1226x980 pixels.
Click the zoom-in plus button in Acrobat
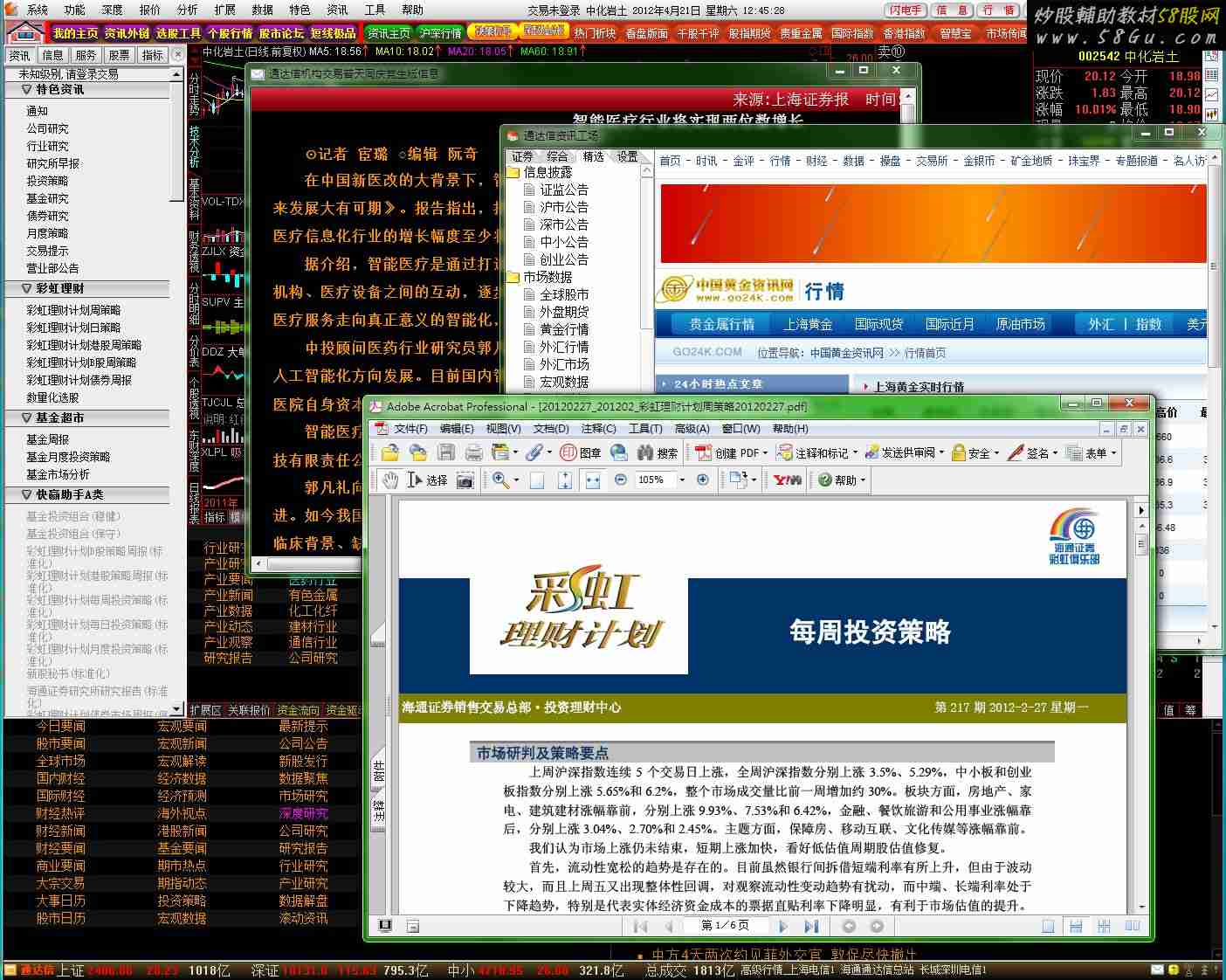click(x=703, y=480)
